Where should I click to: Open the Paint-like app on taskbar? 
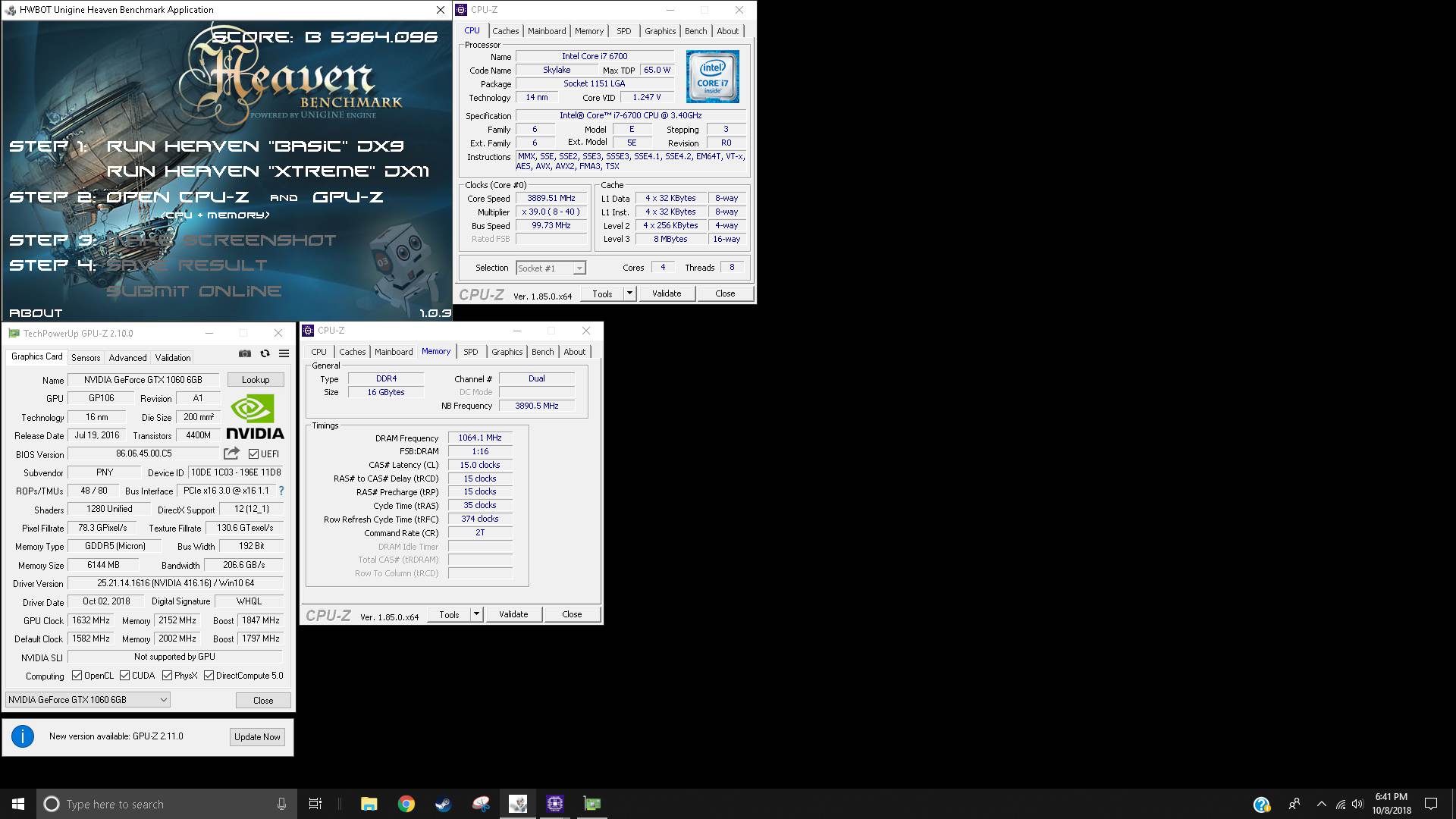481,804
